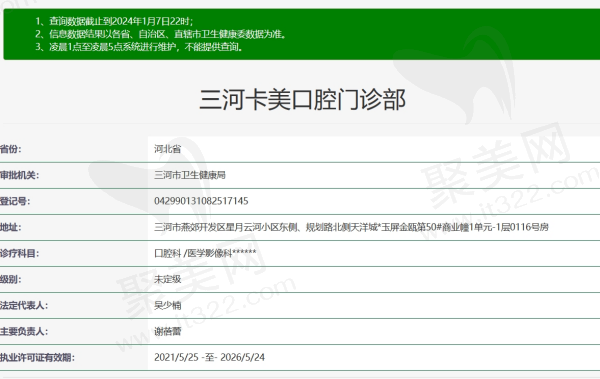Click the 诊疗科目 label
600x379 pixels.
coord(19,253)
